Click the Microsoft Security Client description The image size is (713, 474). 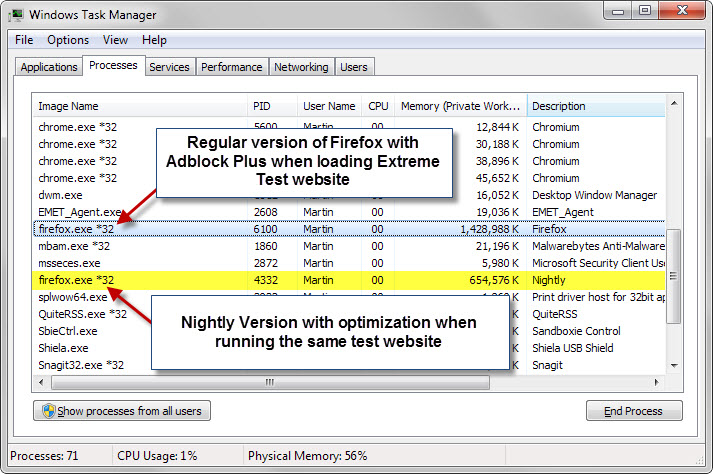(598, 263)
